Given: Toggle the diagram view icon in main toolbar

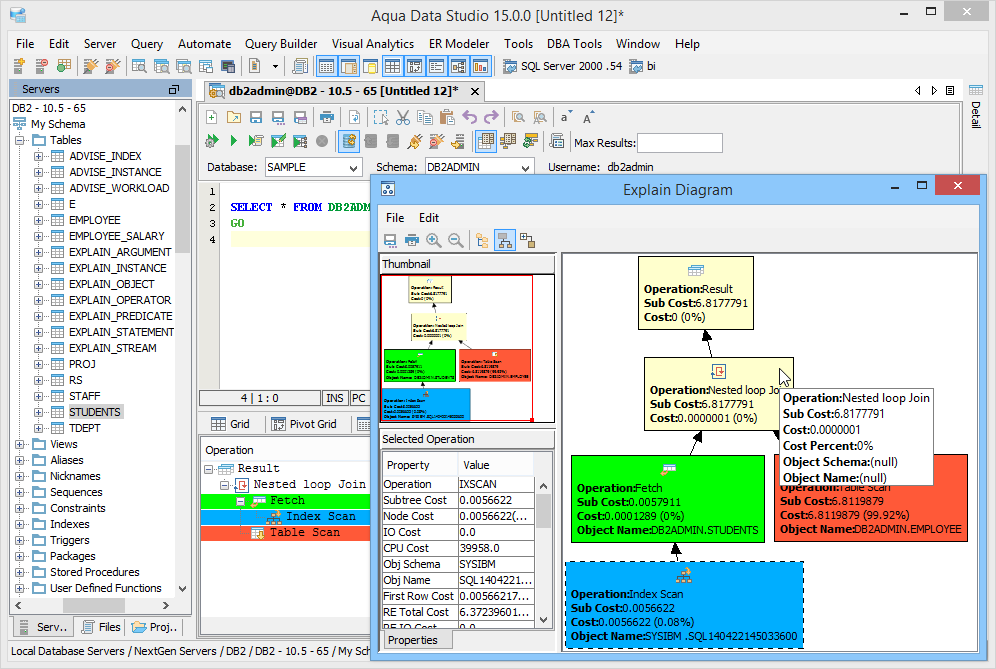Looking at the screenshot, I should click(x=459, y=66).
